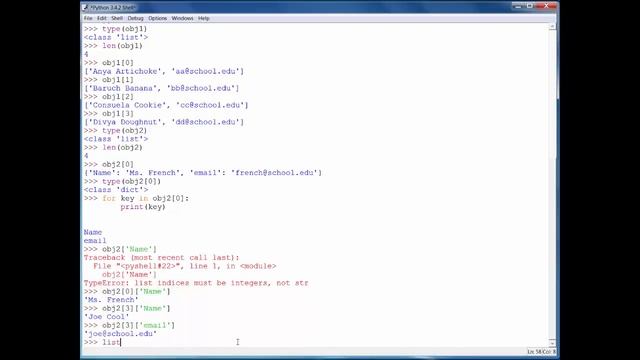Click the 'Ms. French' output line
This screenshot has height=360, width=640.
pyautogui.click(x=111, y=300)
